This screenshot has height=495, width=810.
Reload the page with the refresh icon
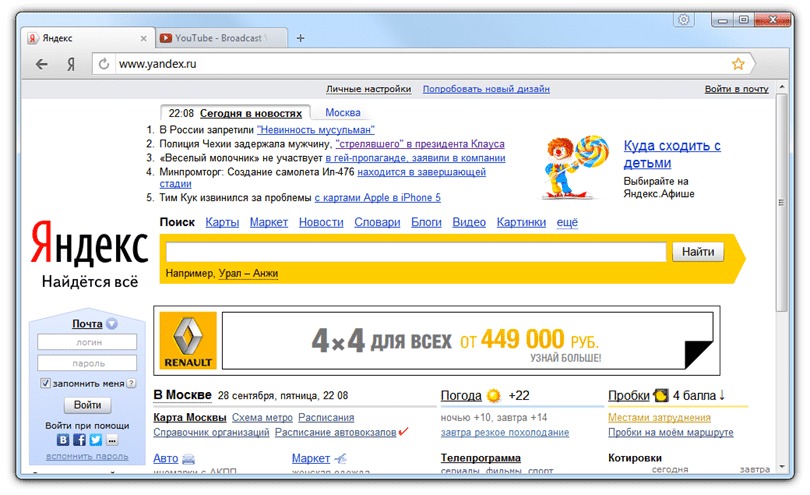point(103,64)
